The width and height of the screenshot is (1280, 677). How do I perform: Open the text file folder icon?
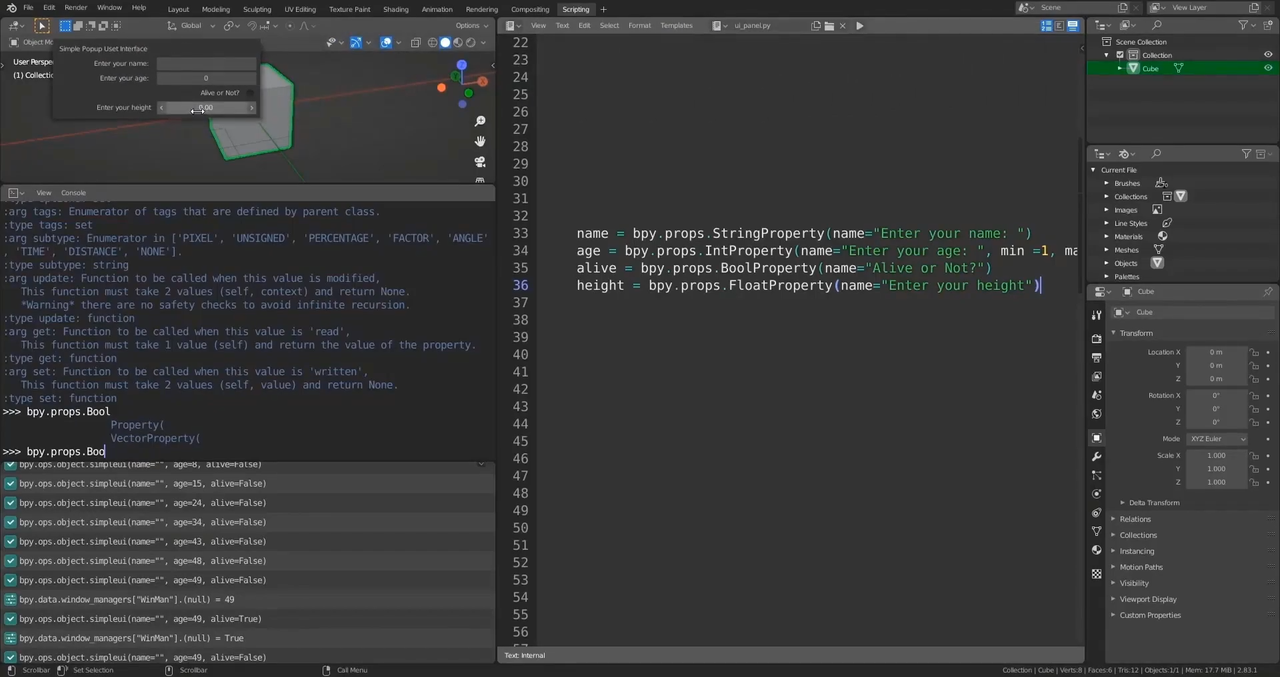coord(829,25)
